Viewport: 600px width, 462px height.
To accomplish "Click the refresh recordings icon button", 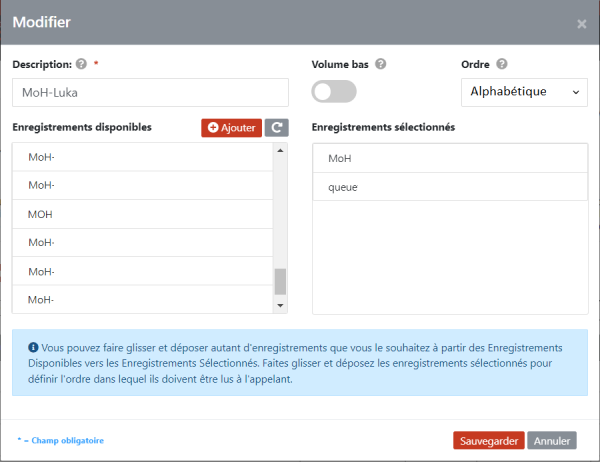I will (277, 127).
